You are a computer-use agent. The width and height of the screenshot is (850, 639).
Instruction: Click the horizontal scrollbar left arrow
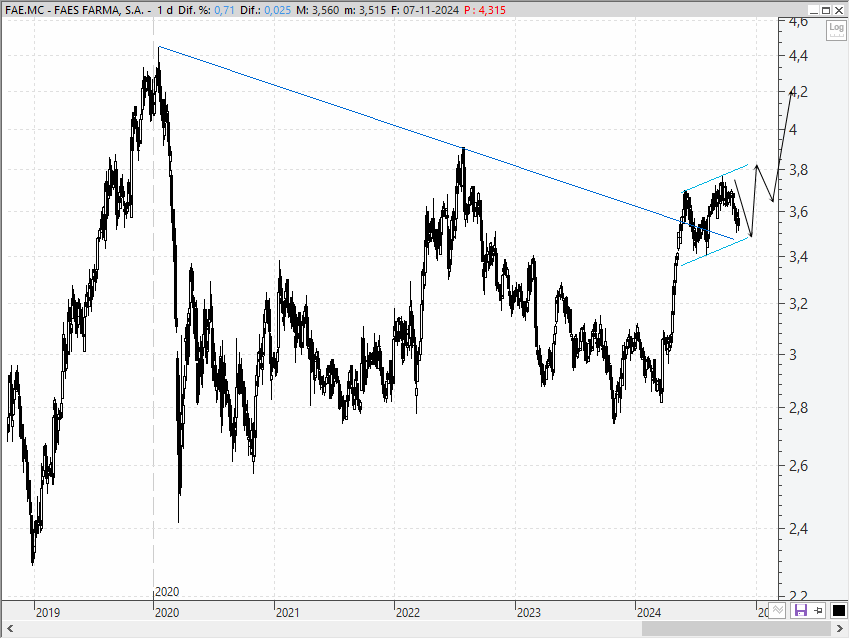tap(9, 629)
